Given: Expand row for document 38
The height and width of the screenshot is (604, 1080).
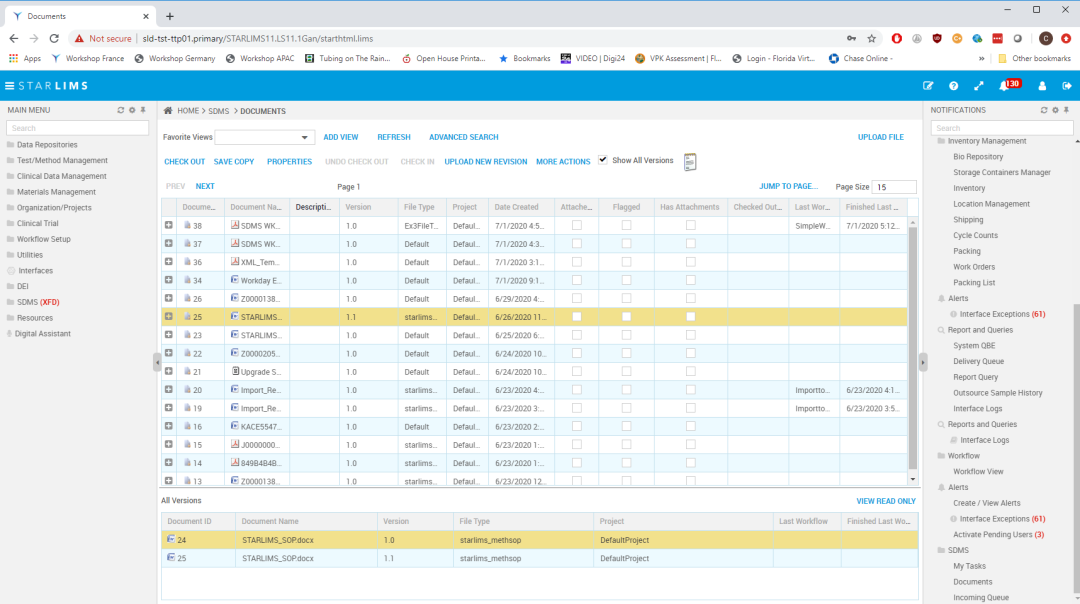Looking at the screenshot, I should click(x=169, y=225).
